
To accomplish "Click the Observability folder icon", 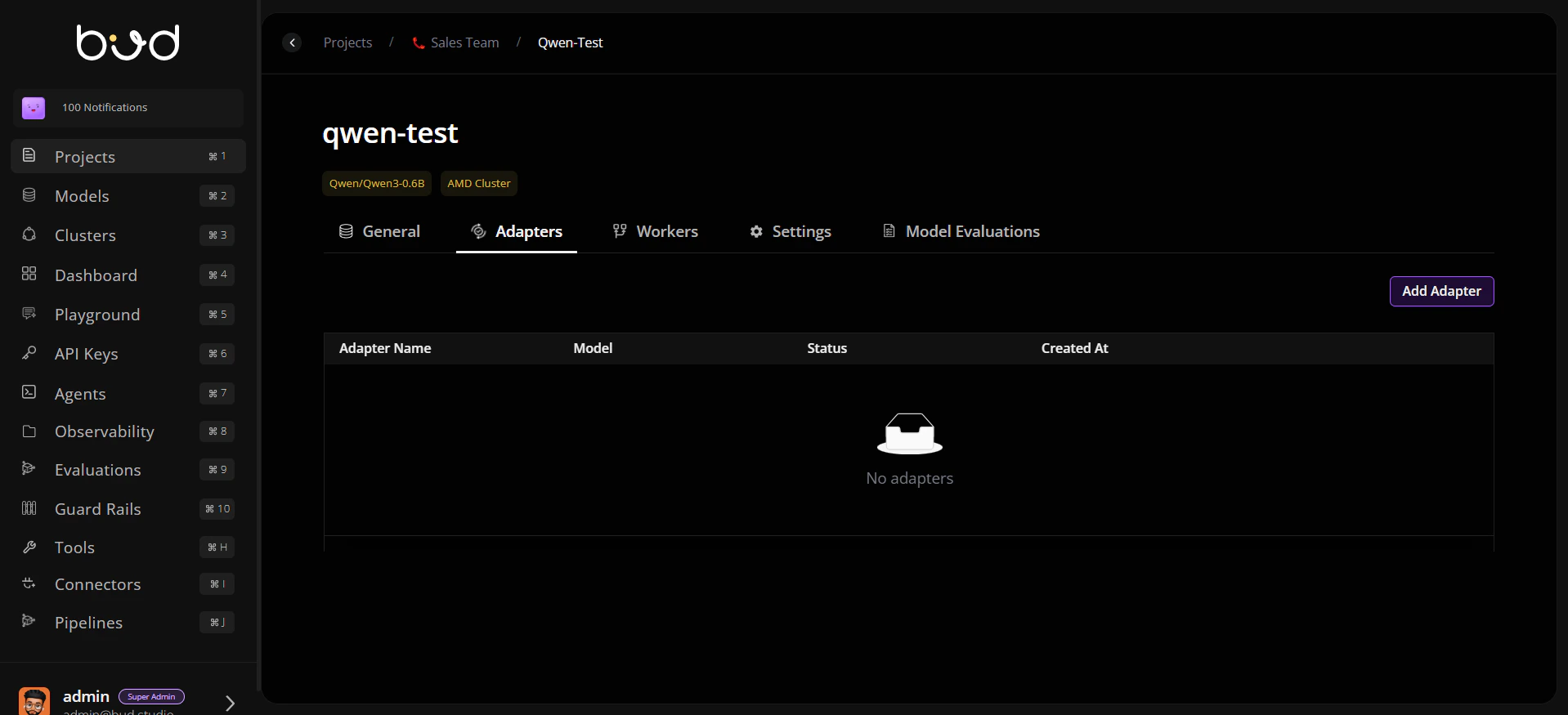I will [29, 431].
